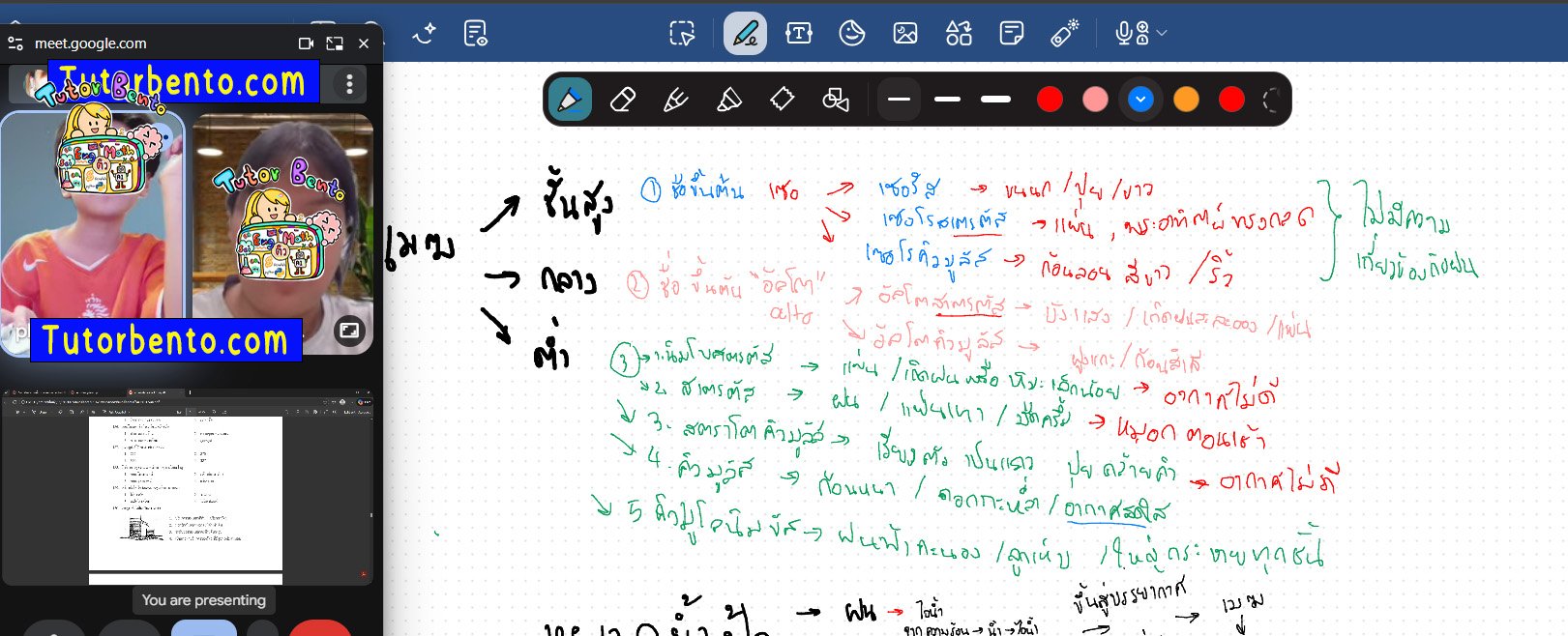Add a sticky note

coord(1012,34)
